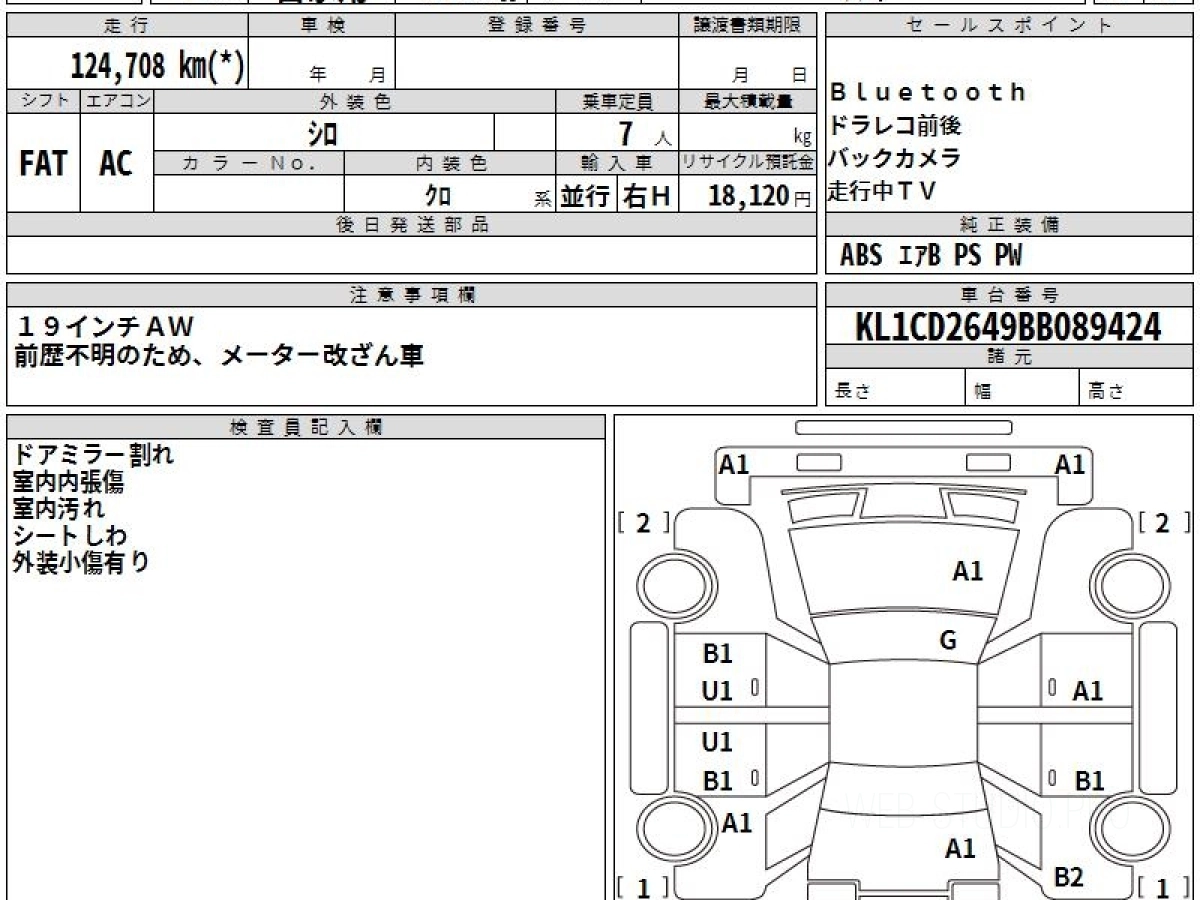Click the 右H steering value

(648, 196)
